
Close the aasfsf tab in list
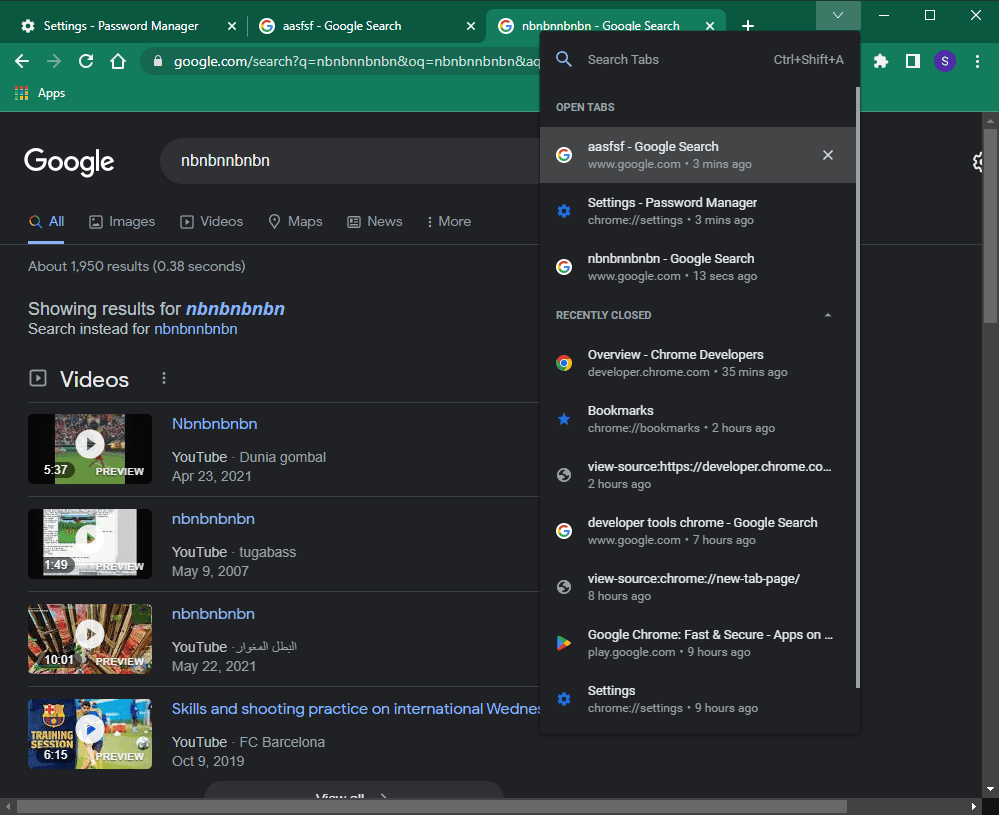(x=827, y=155)
